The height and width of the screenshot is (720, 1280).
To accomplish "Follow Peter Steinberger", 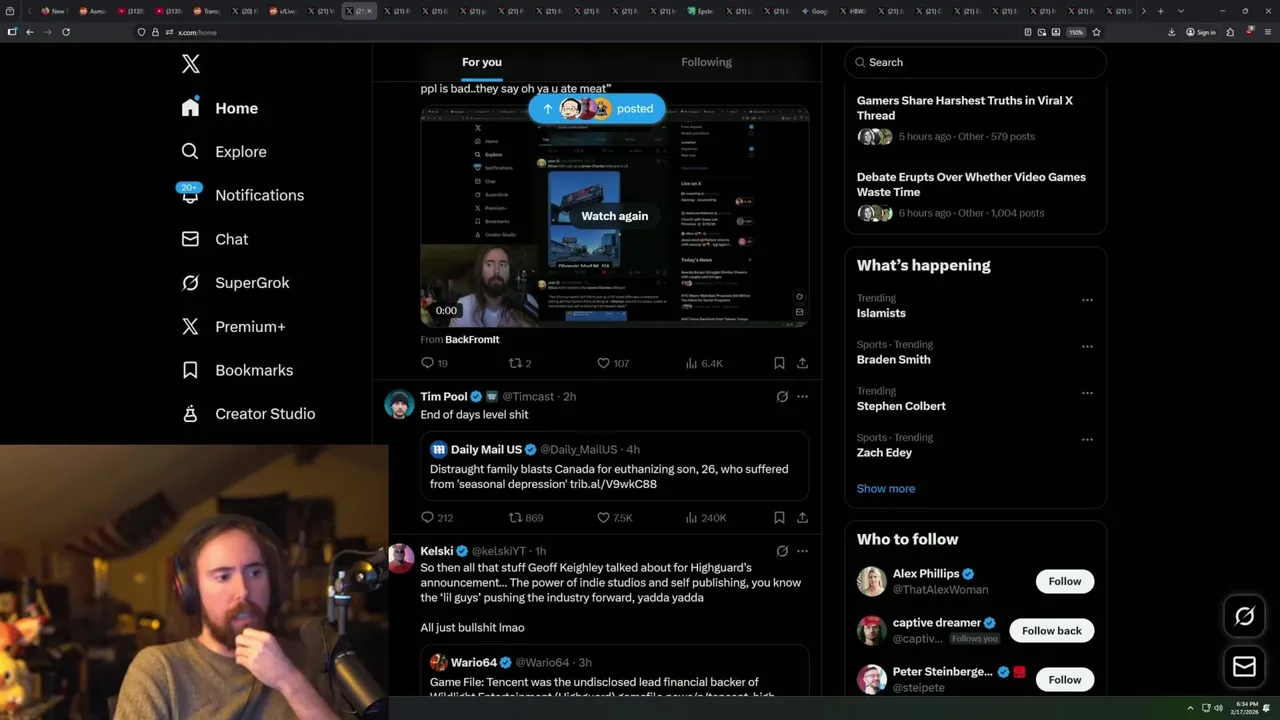I will coord(1064,680).
